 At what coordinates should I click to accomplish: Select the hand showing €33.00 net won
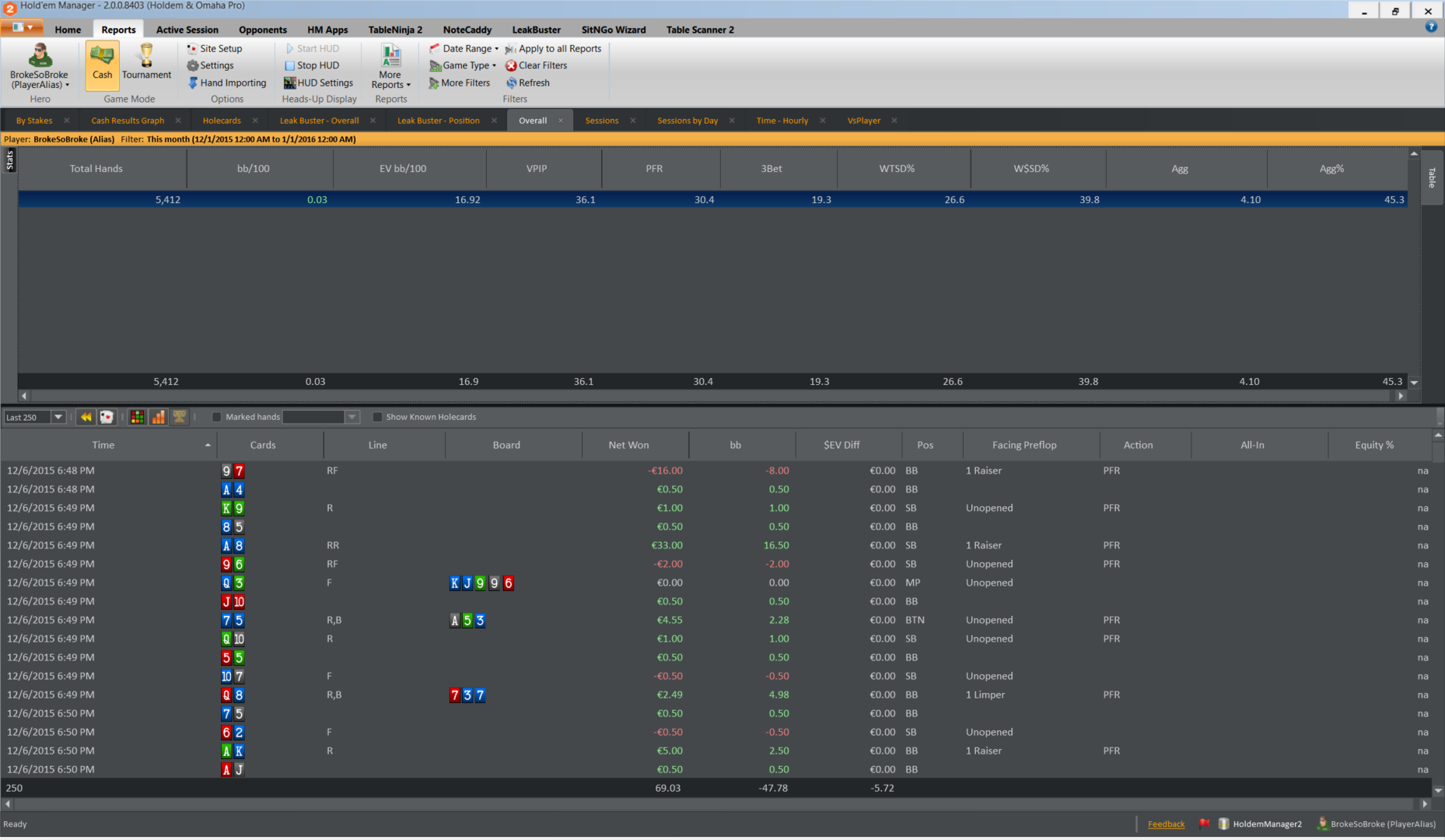(716, 545)
